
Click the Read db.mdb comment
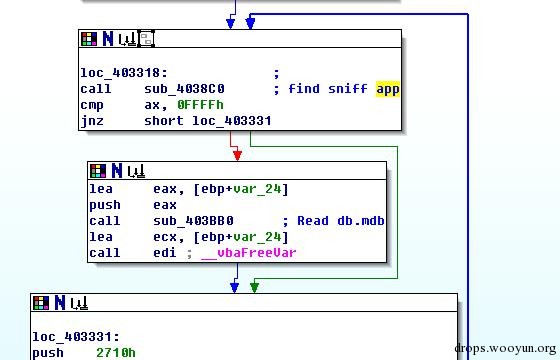pos(341,221)
